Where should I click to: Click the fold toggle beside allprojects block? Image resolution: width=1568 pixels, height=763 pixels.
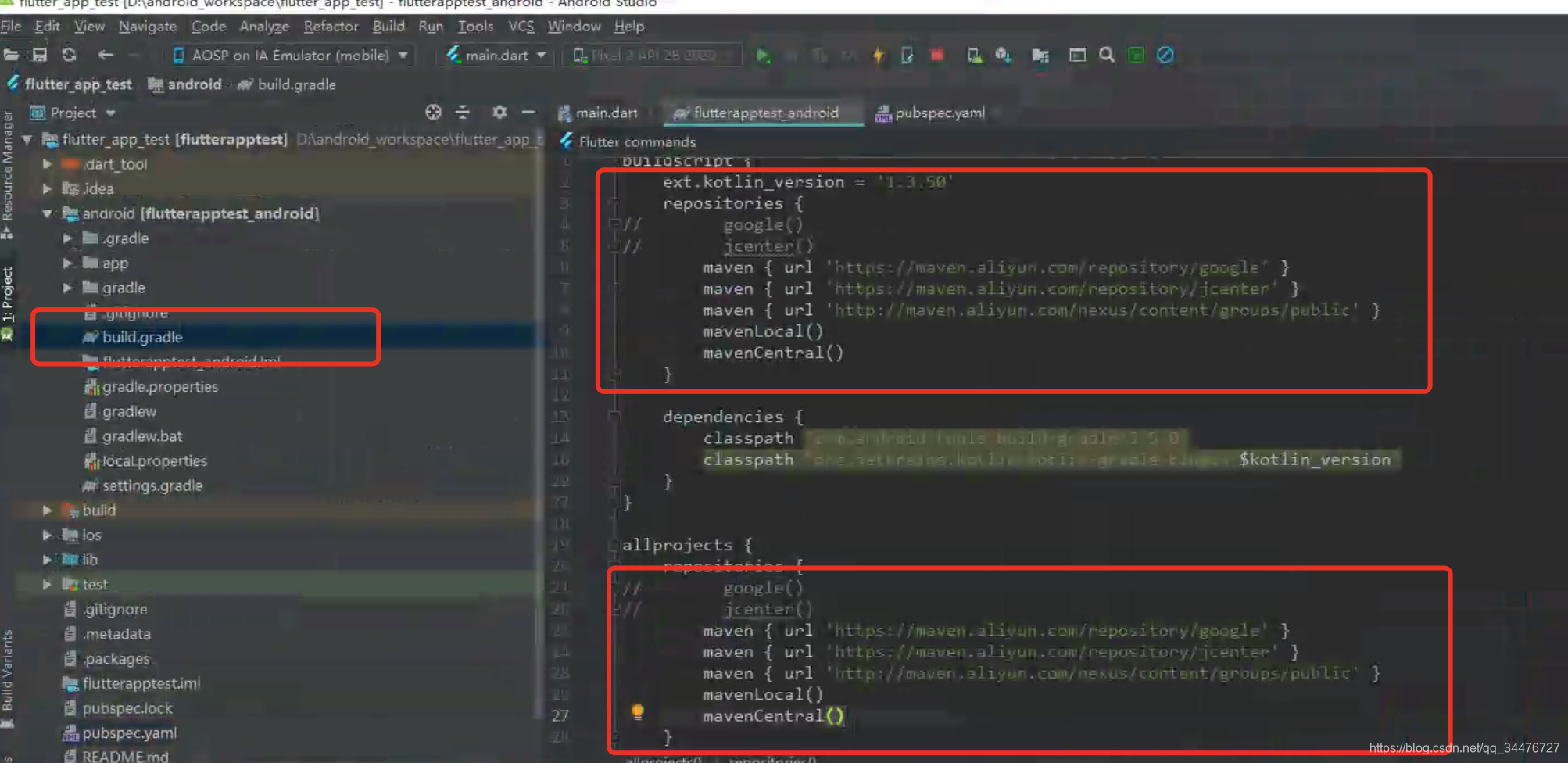coord(614,545)
